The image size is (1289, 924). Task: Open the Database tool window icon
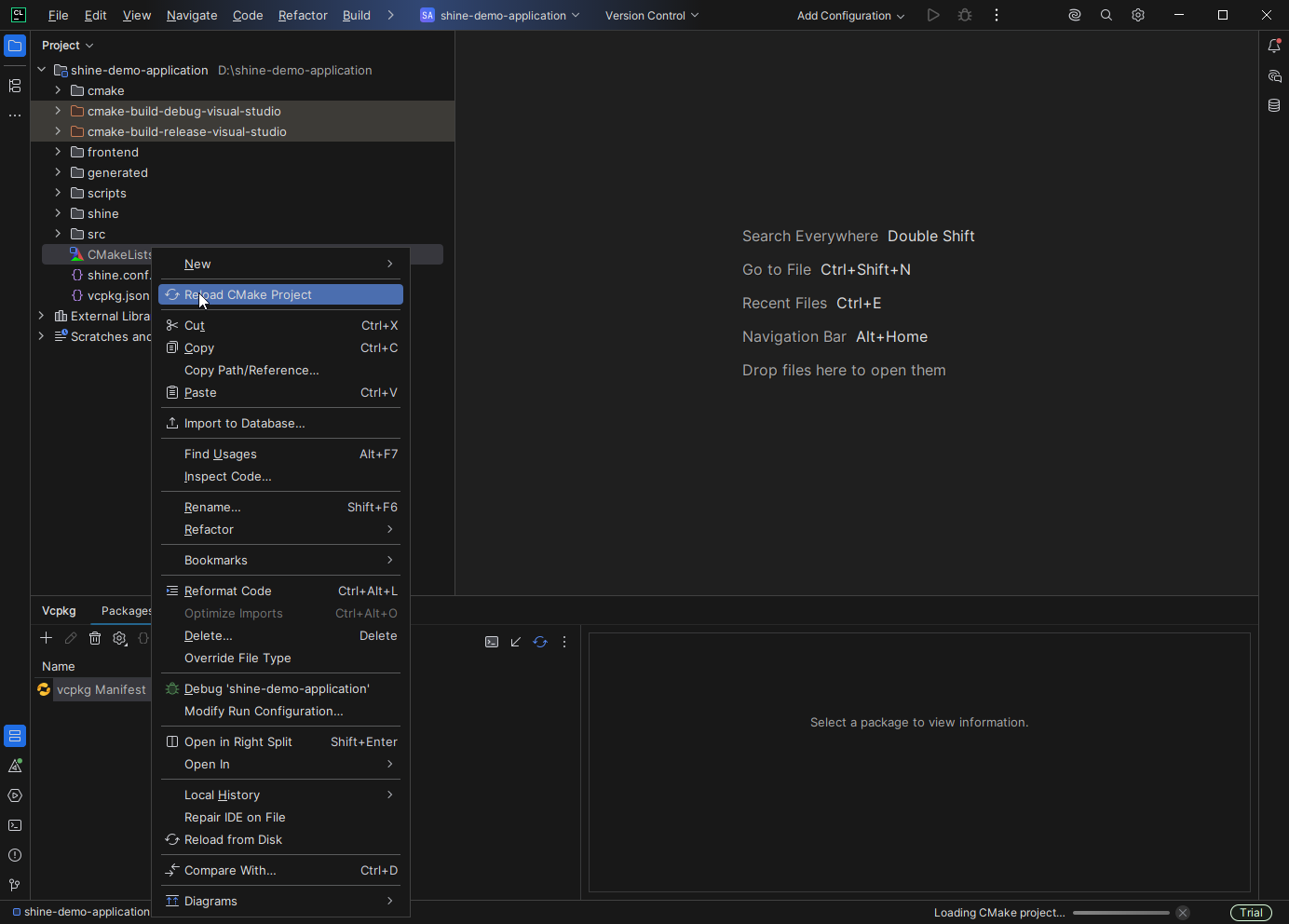(1274, 105)
